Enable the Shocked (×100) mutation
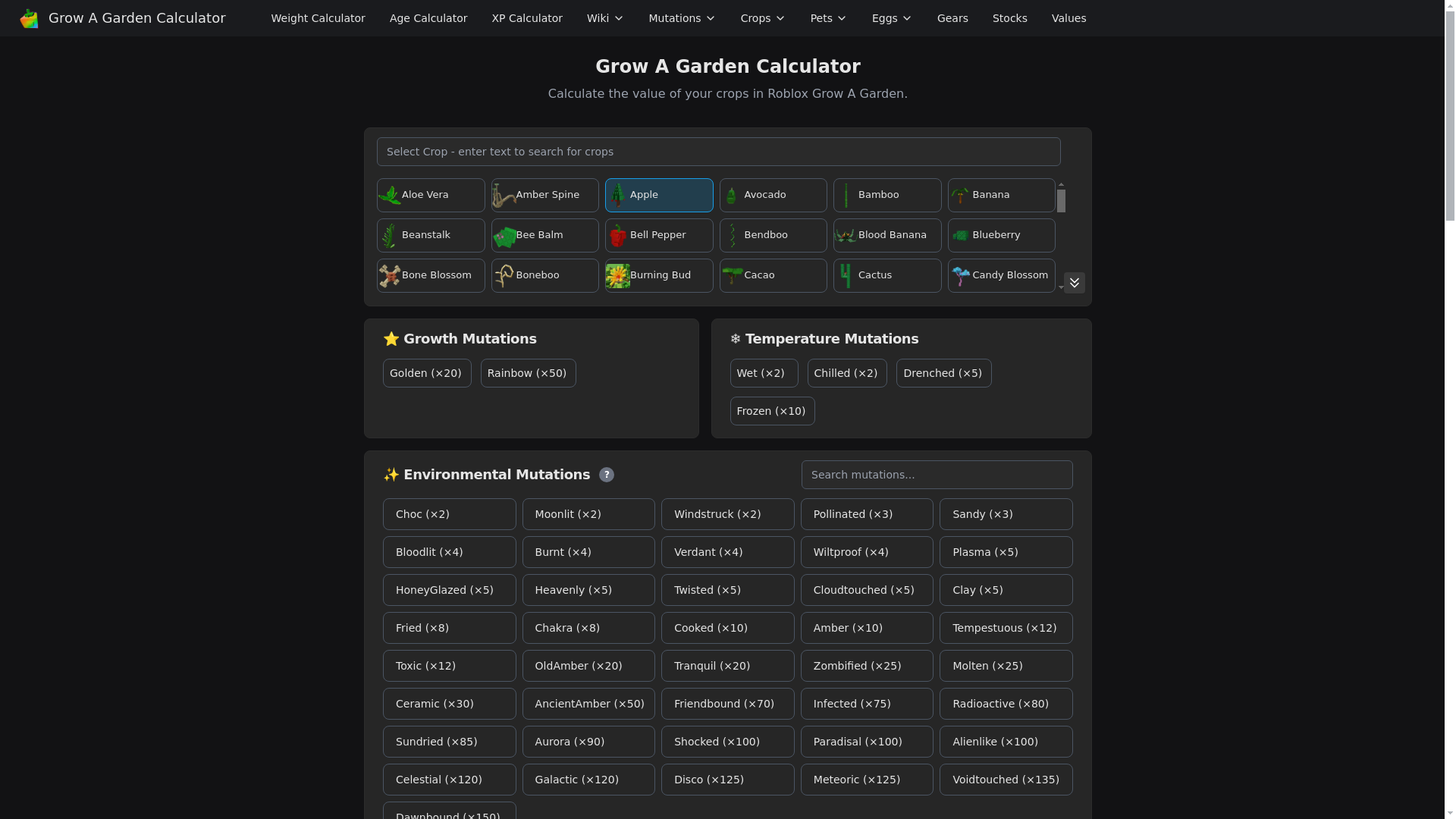This screenshot has height=819, width=1456. point(727,742)
